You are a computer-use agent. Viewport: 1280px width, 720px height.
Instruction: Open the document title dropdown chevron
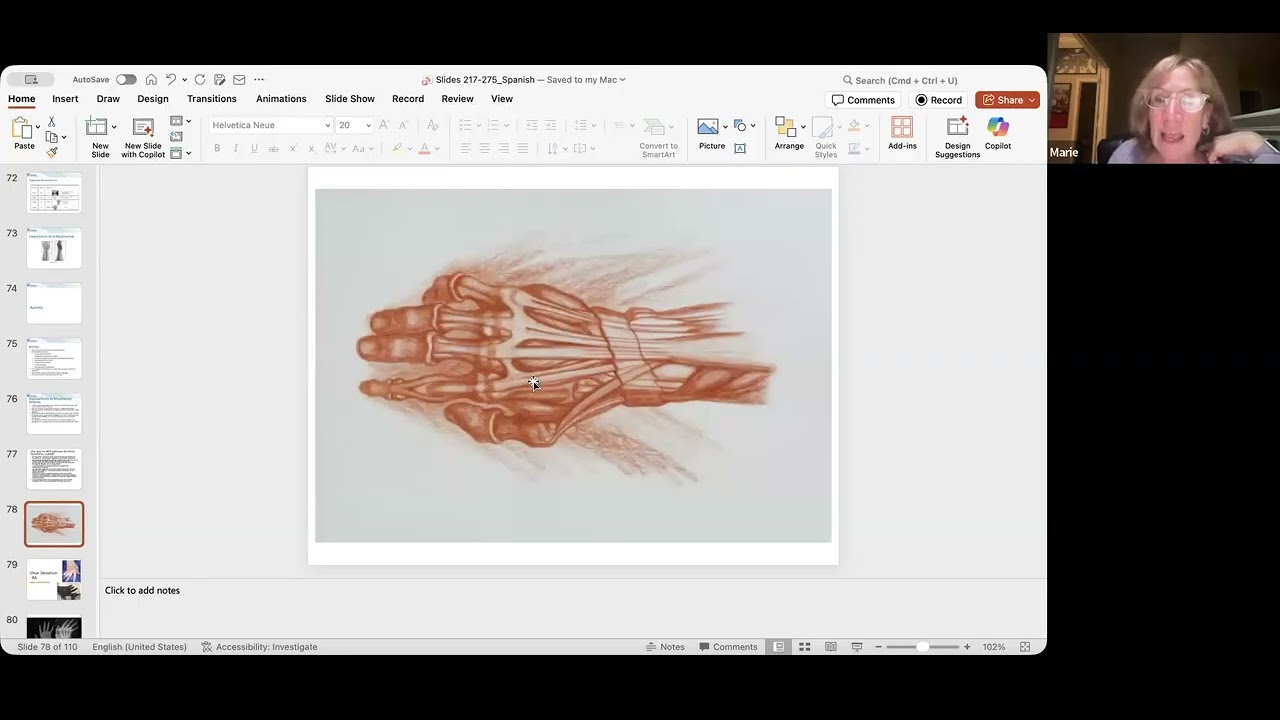pyautogui.click(x=622, y=80)
